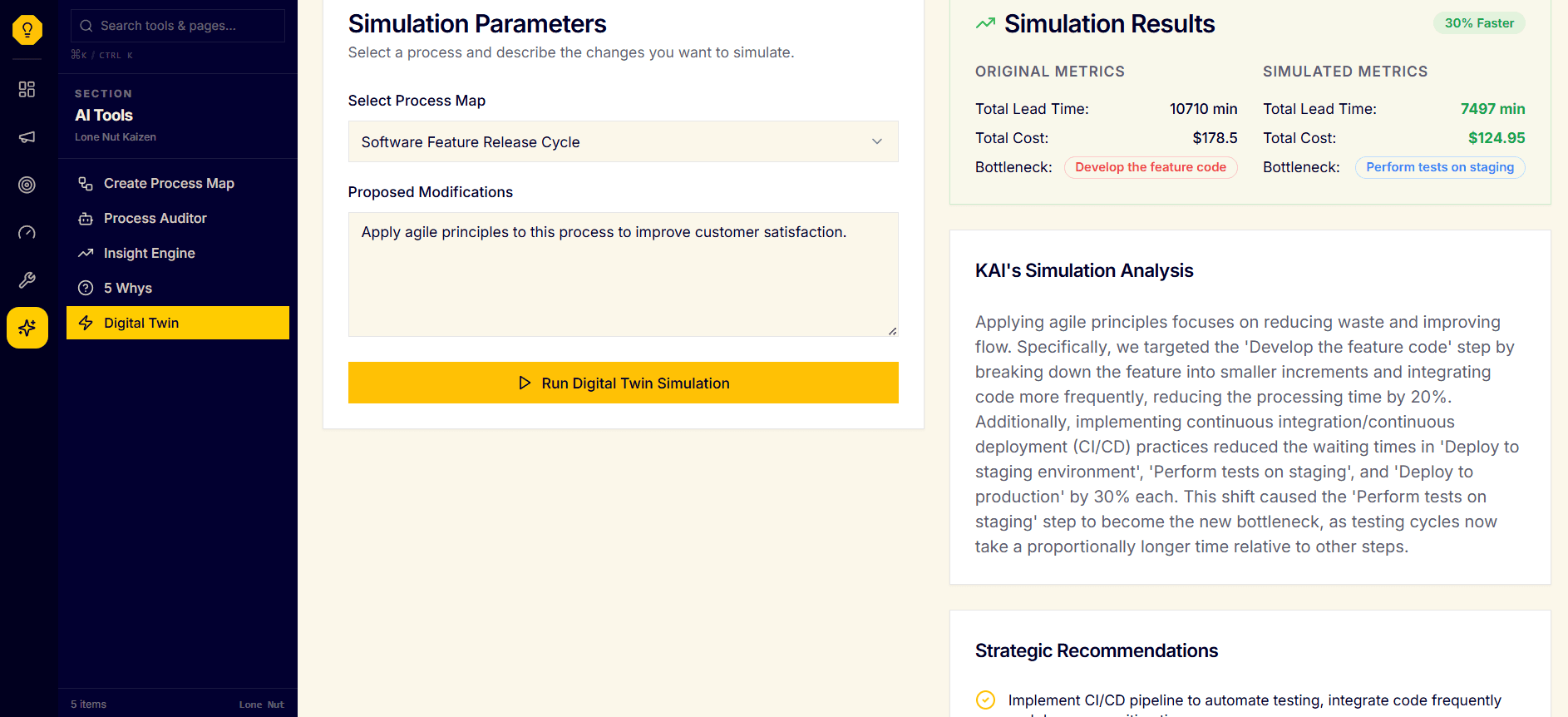The image size is (1568, 717).
Task: Open Process Auditor tool
Action: pos(178,218)
